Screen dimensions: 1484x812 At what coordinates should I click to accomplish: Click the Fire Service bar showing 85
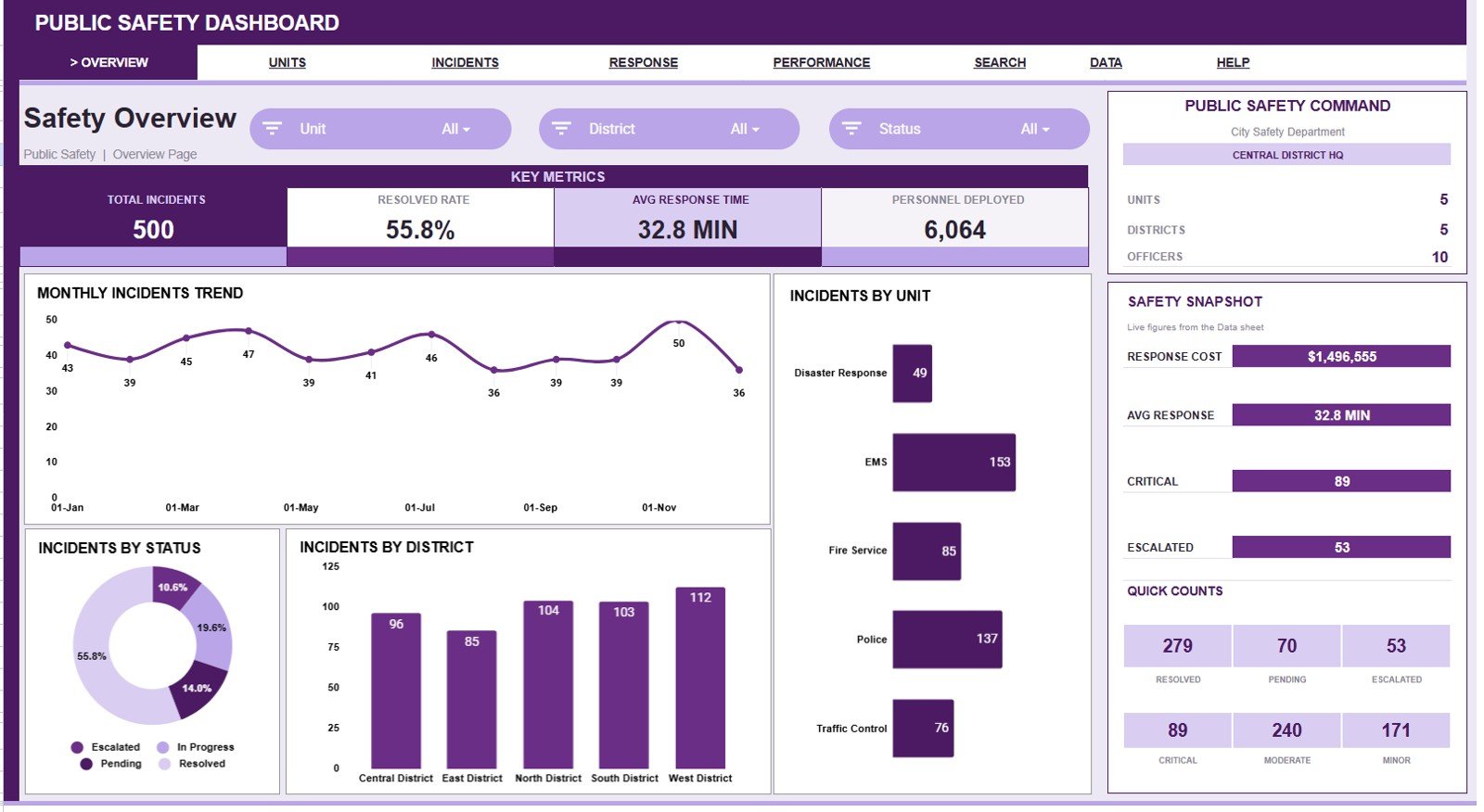tap(927, 551)
